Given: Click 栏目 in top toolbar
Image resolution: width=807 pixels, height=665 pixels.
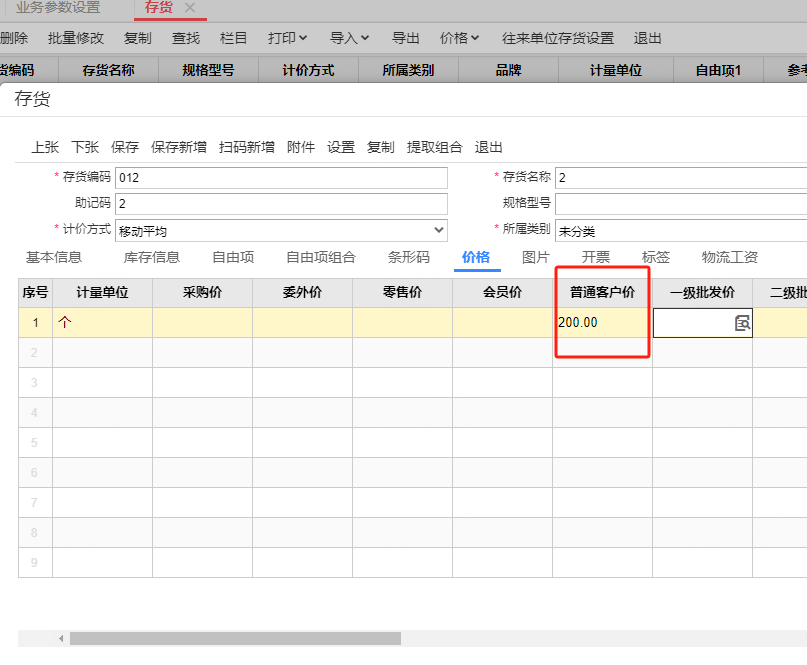Looking at the screenshot, I should [234, 38].
